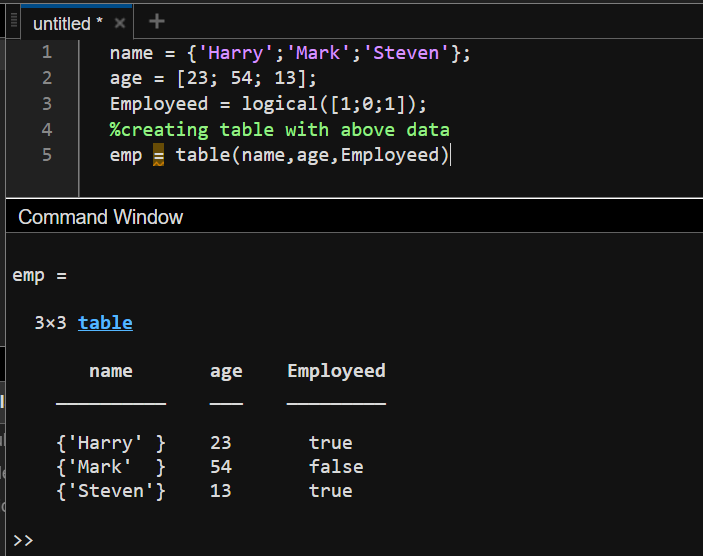The width and height of the screenshot is (703, 556).
Task: Click the Command Window title bar
Action: [100, 216]
